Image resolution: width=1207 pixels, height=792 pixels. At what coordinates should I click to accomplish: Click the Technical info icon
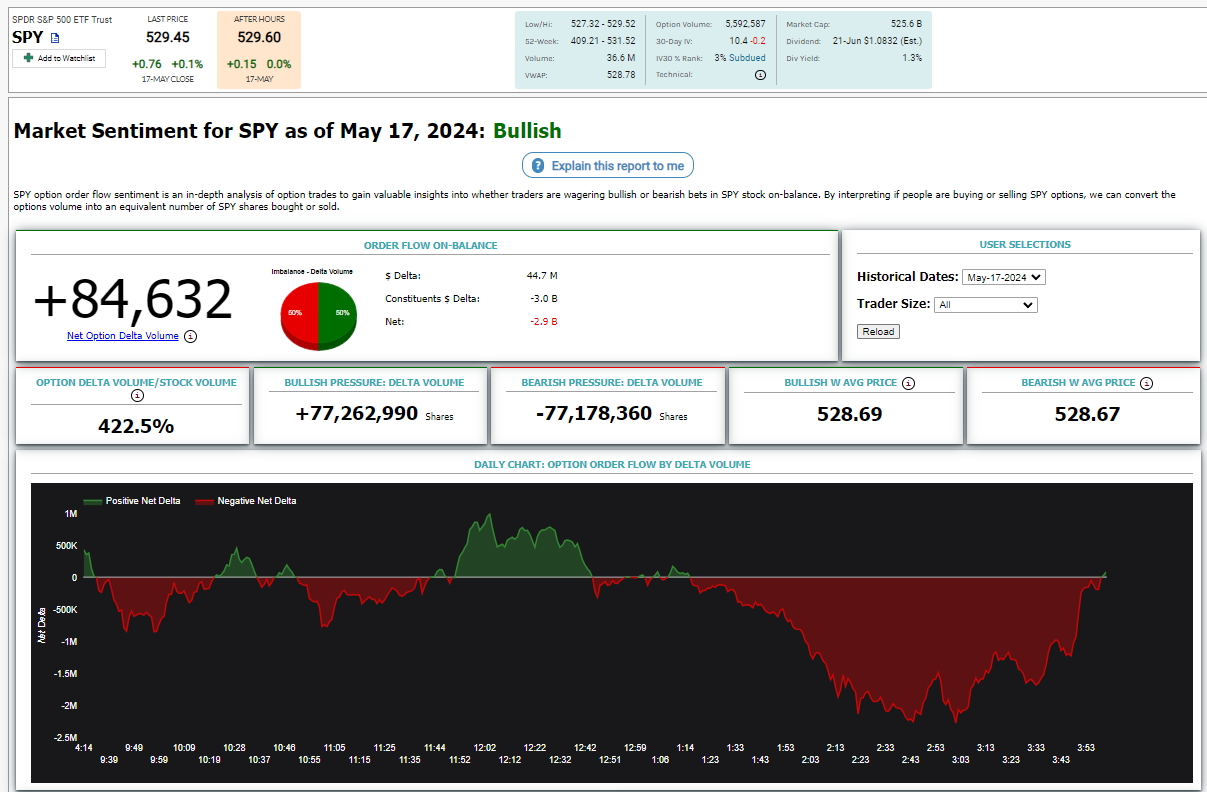point(760,75)
